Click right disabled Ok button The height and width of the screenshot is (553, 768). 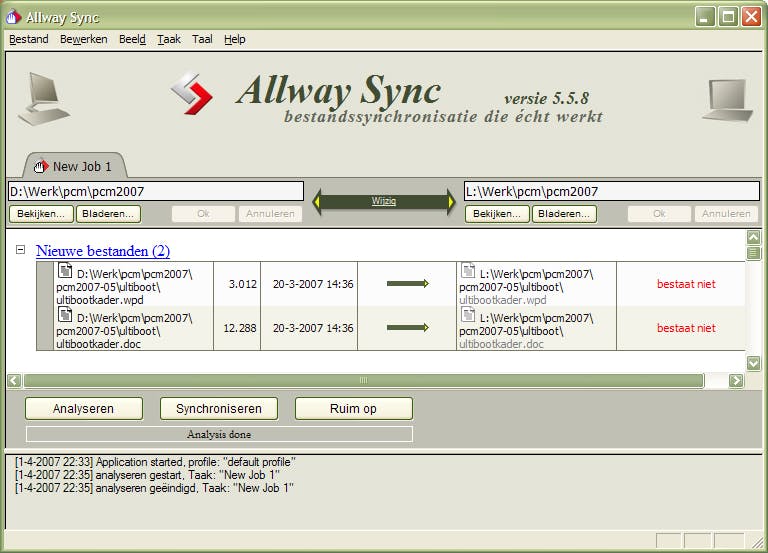click(659, 214)
